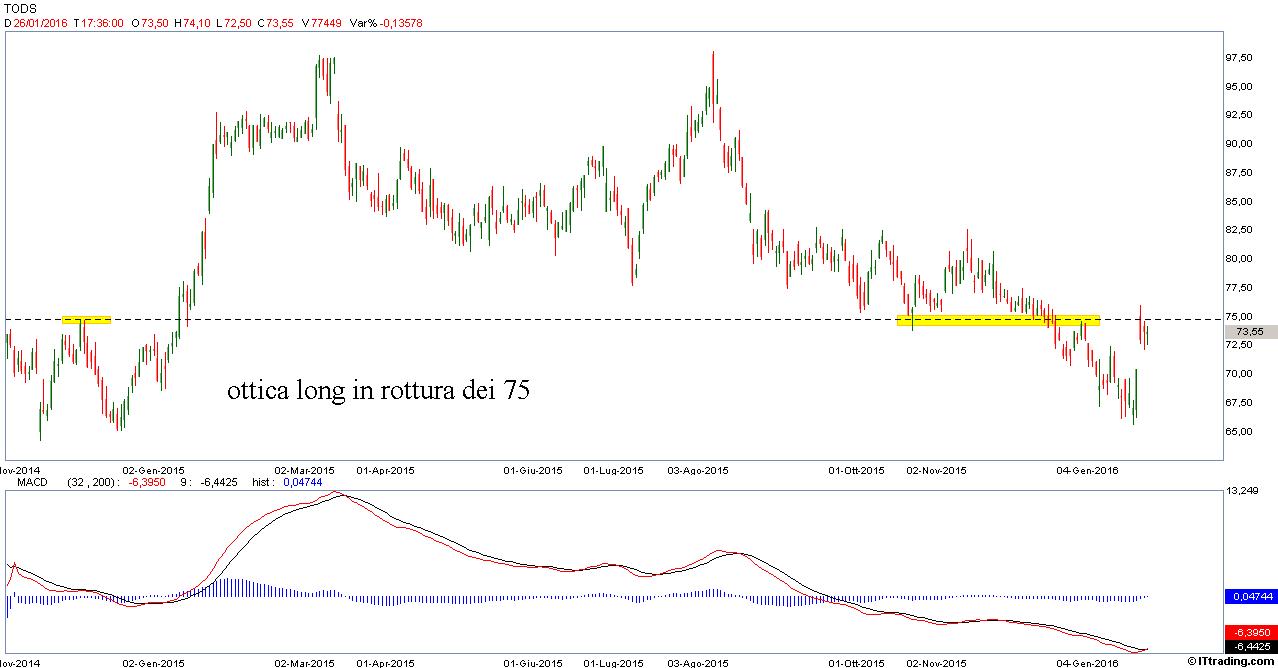Click the TODS ticker symbol title

(x=21, y=7)
